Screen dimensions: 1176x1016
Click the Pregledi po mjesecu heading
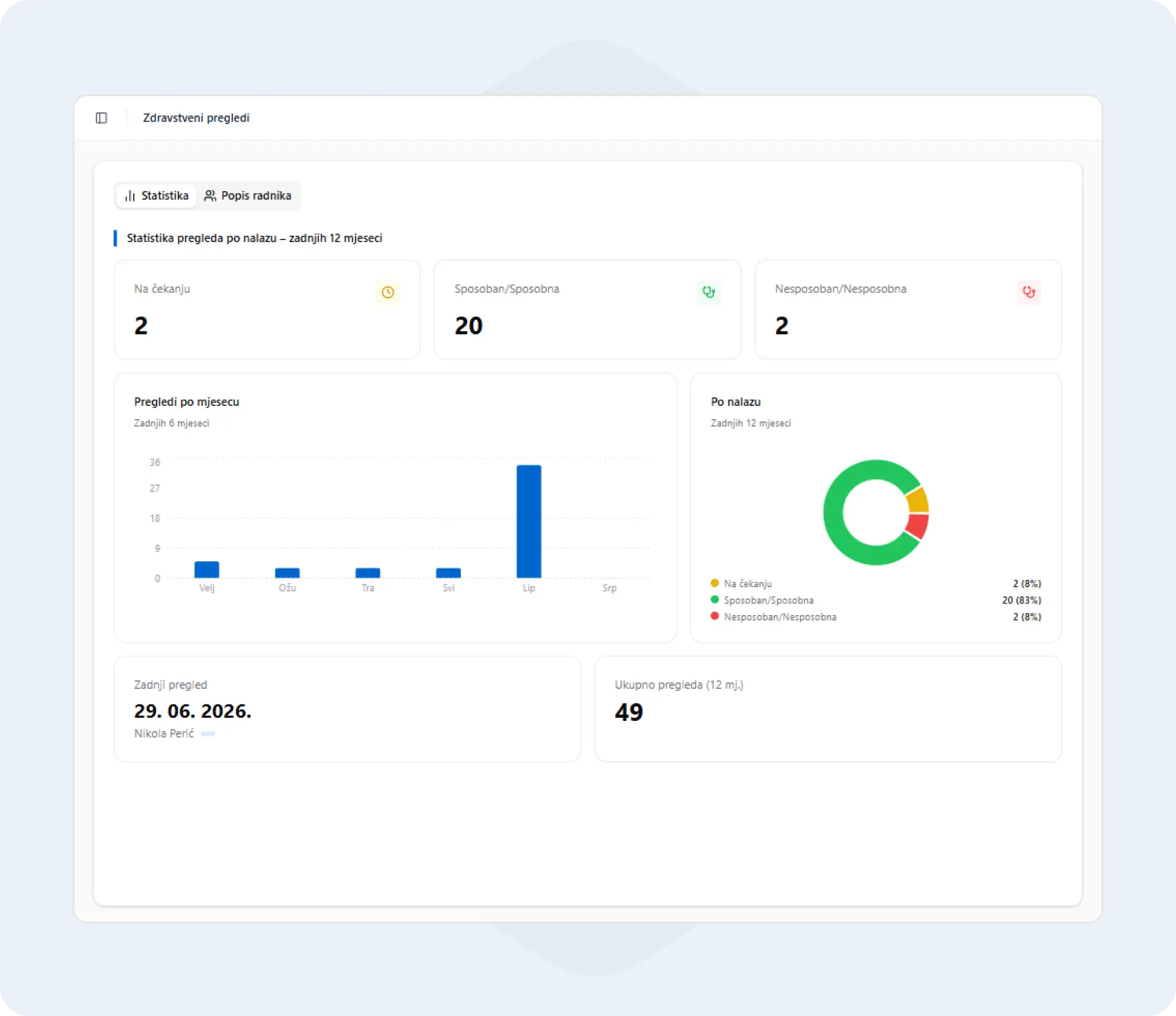[x=186, y=402]
